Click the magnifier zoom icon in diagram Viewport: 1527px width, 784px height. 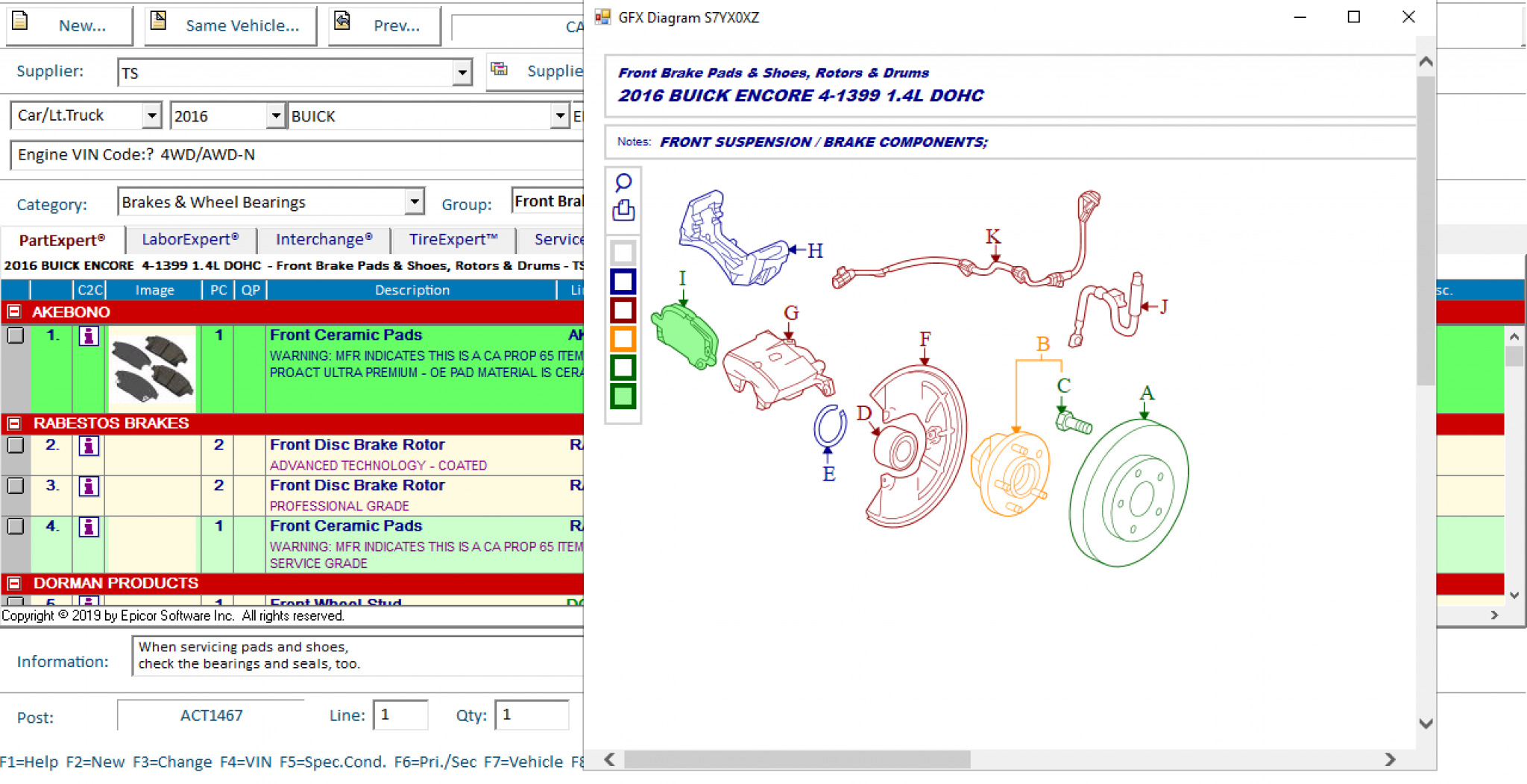pos(623,183)
